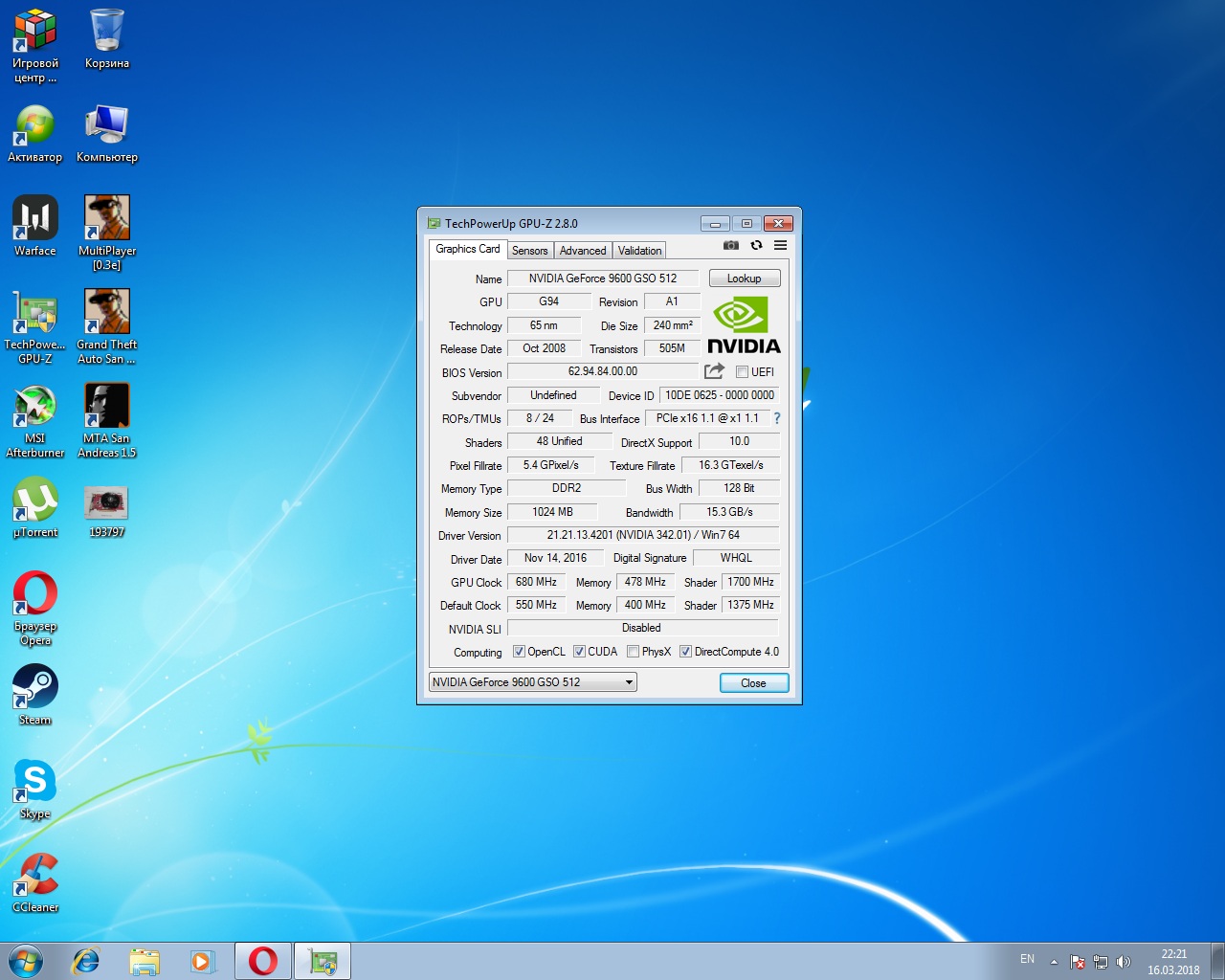Enable the PhysX checkbox
The width and height of the screenshot is (1225, 980).
click(633, 652)
